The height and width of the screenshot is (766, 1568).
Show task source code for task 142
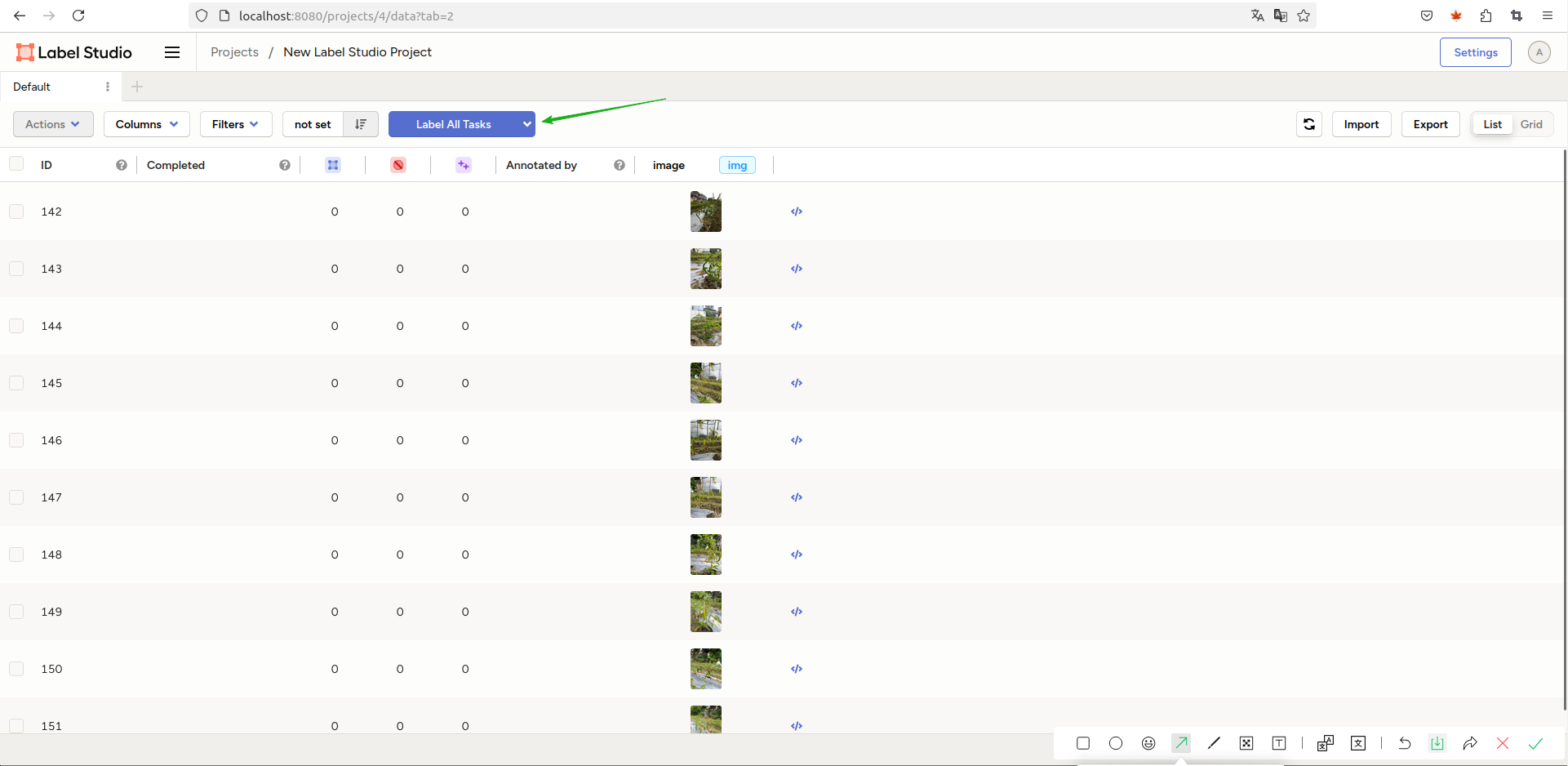pos(797,212)
